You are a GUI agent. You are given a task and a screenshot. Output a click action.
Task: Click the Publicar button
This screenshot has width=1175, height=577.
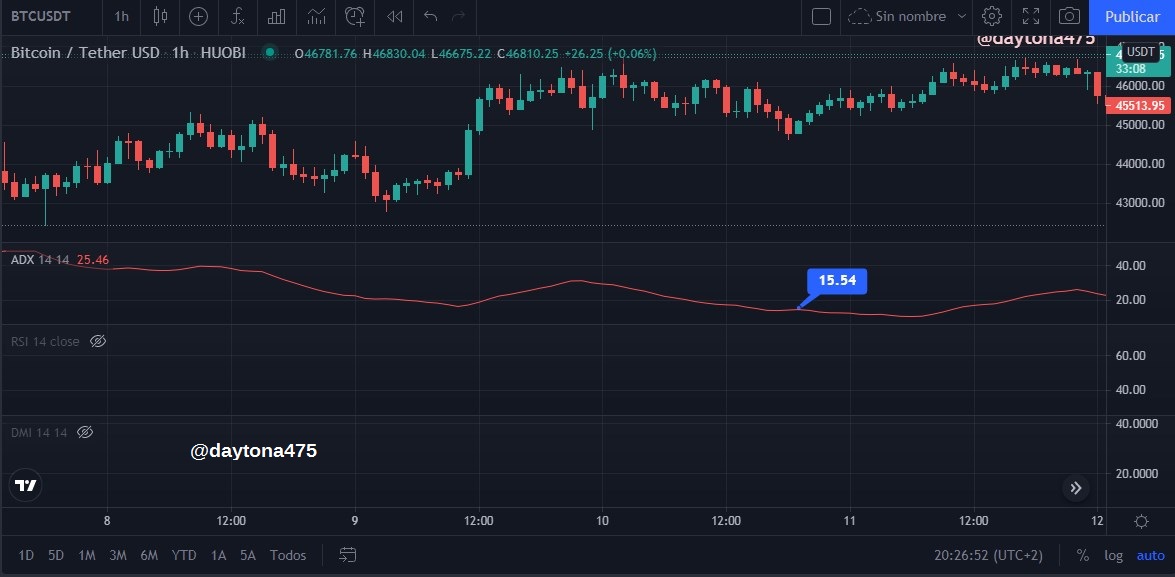point(1132,16)
